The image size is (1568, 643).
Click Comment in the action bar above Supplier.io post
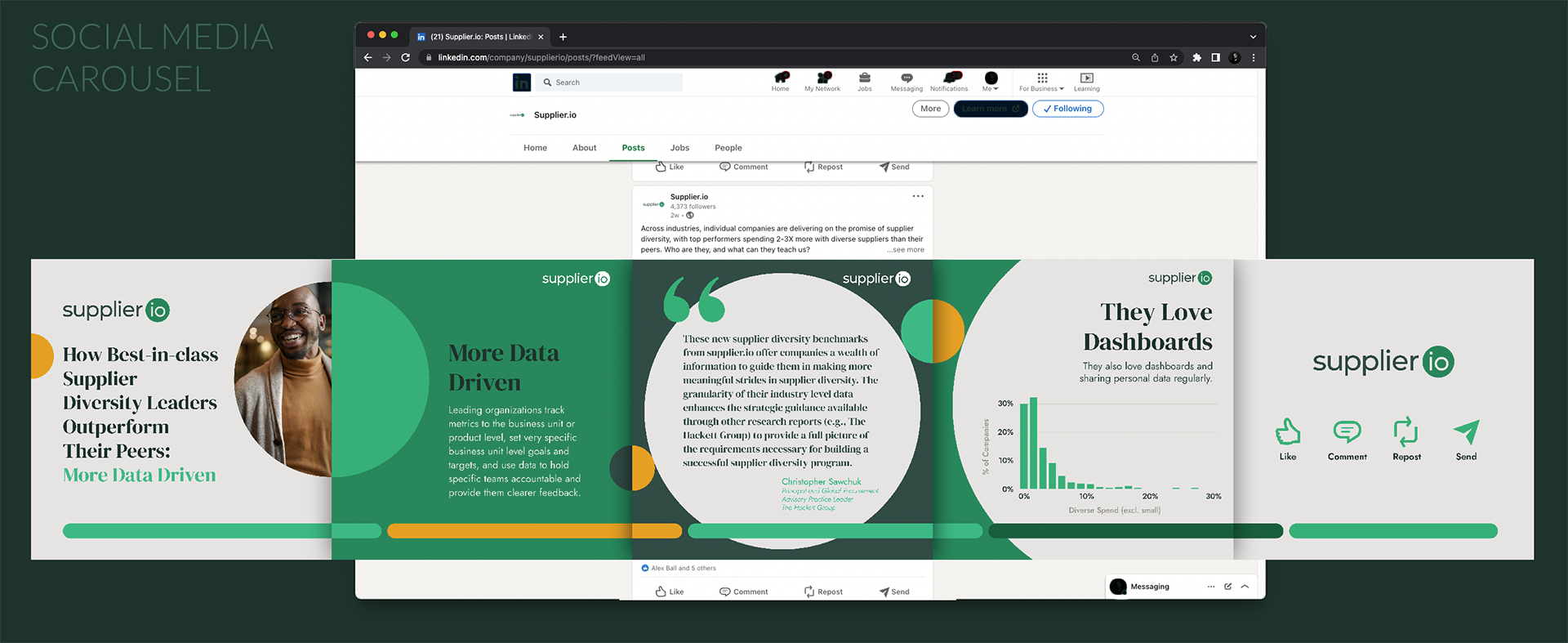coord(744,167)
